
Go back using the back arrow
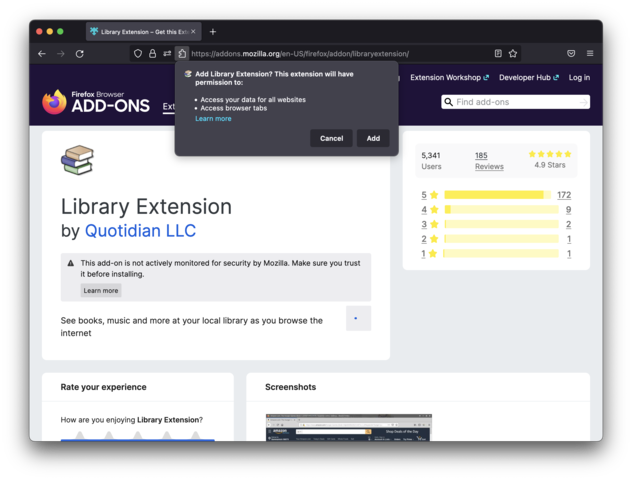tap(42, 54)
